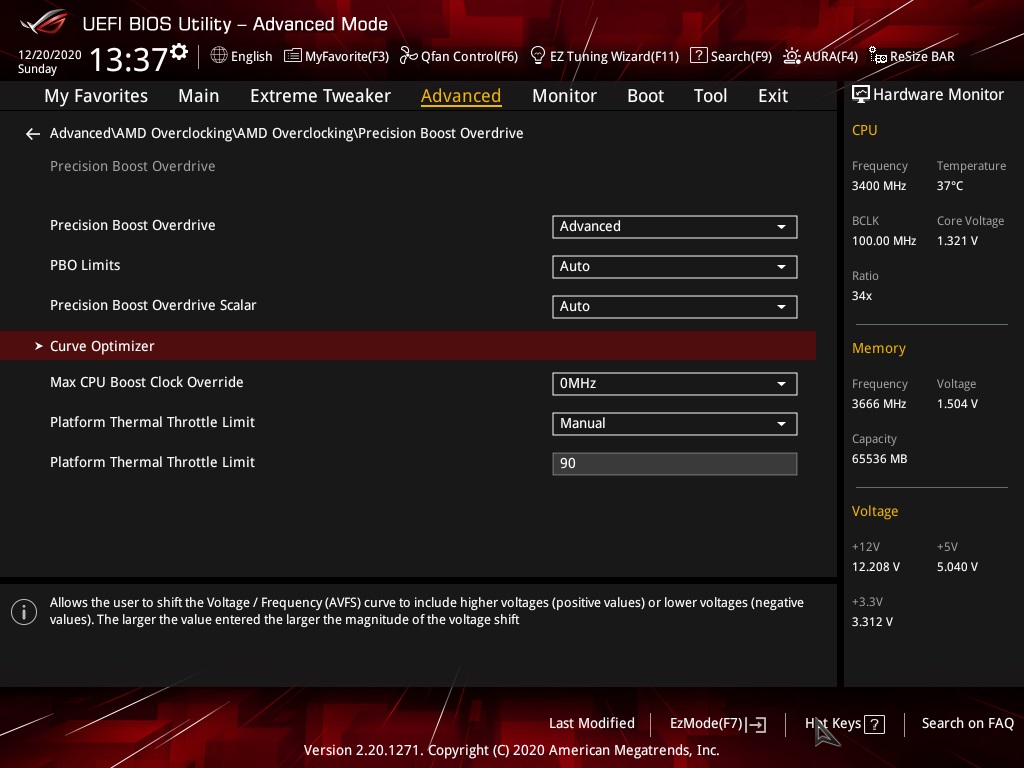Switch to My Favorites tab

96,96
